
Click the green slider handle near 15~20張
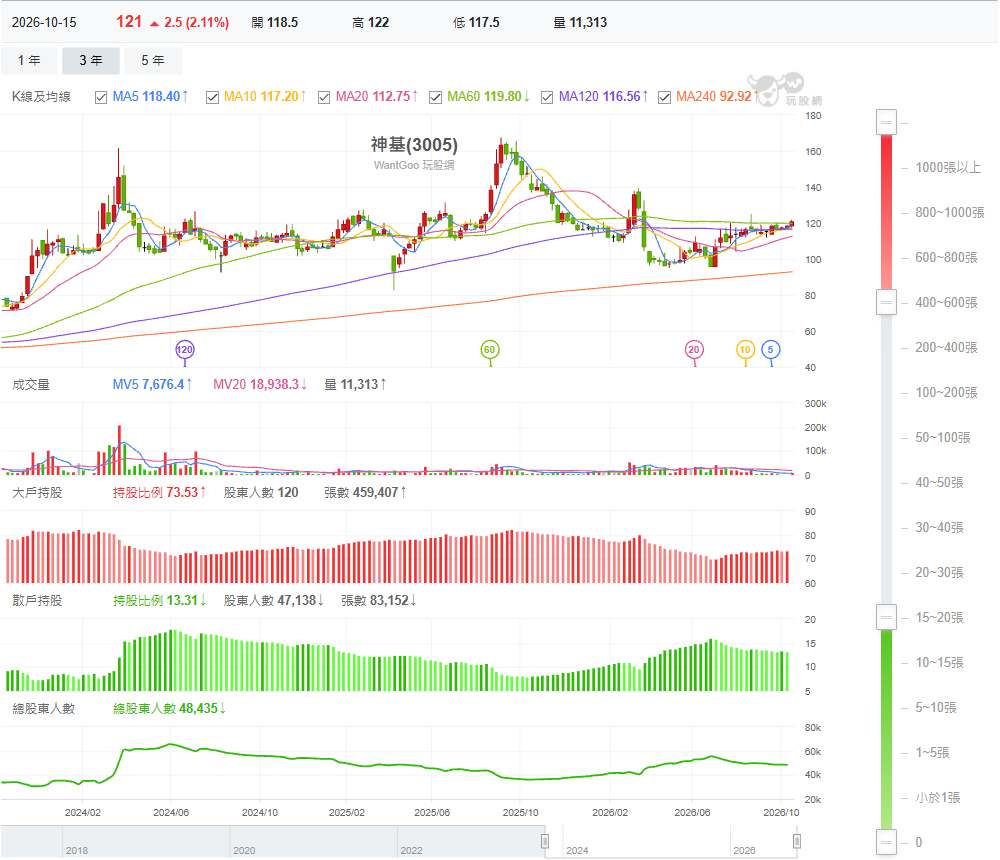point(886,617)
